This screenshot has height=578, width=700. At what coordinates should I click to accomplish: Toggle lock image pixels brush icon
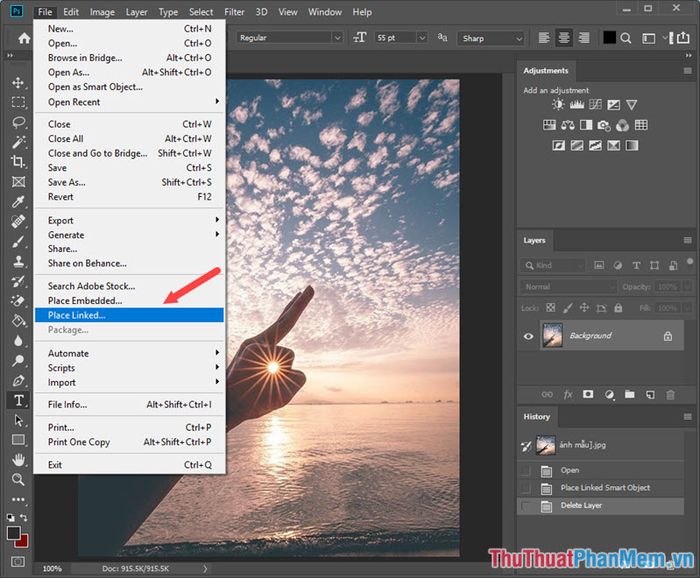pyautogui.click(x=567, y=308)
